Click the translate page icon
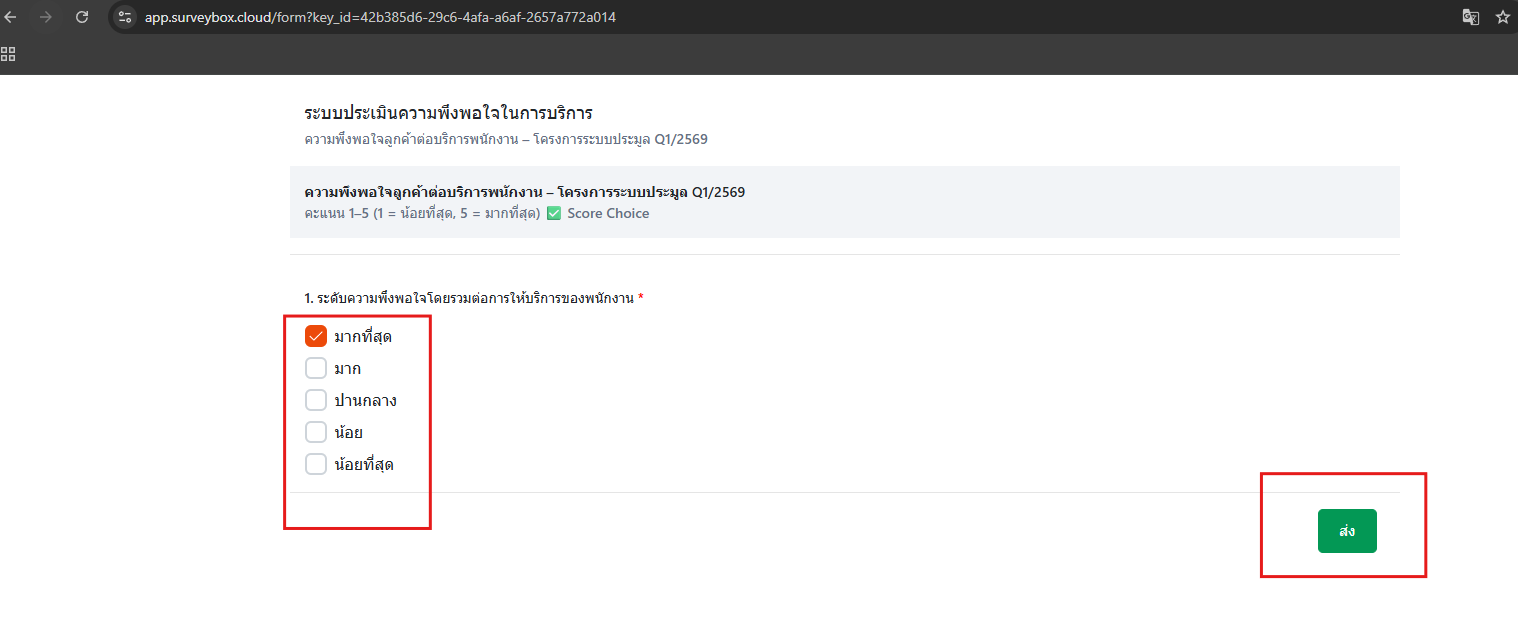The width and height of the screenshot is (1518, 624). 1470,17
